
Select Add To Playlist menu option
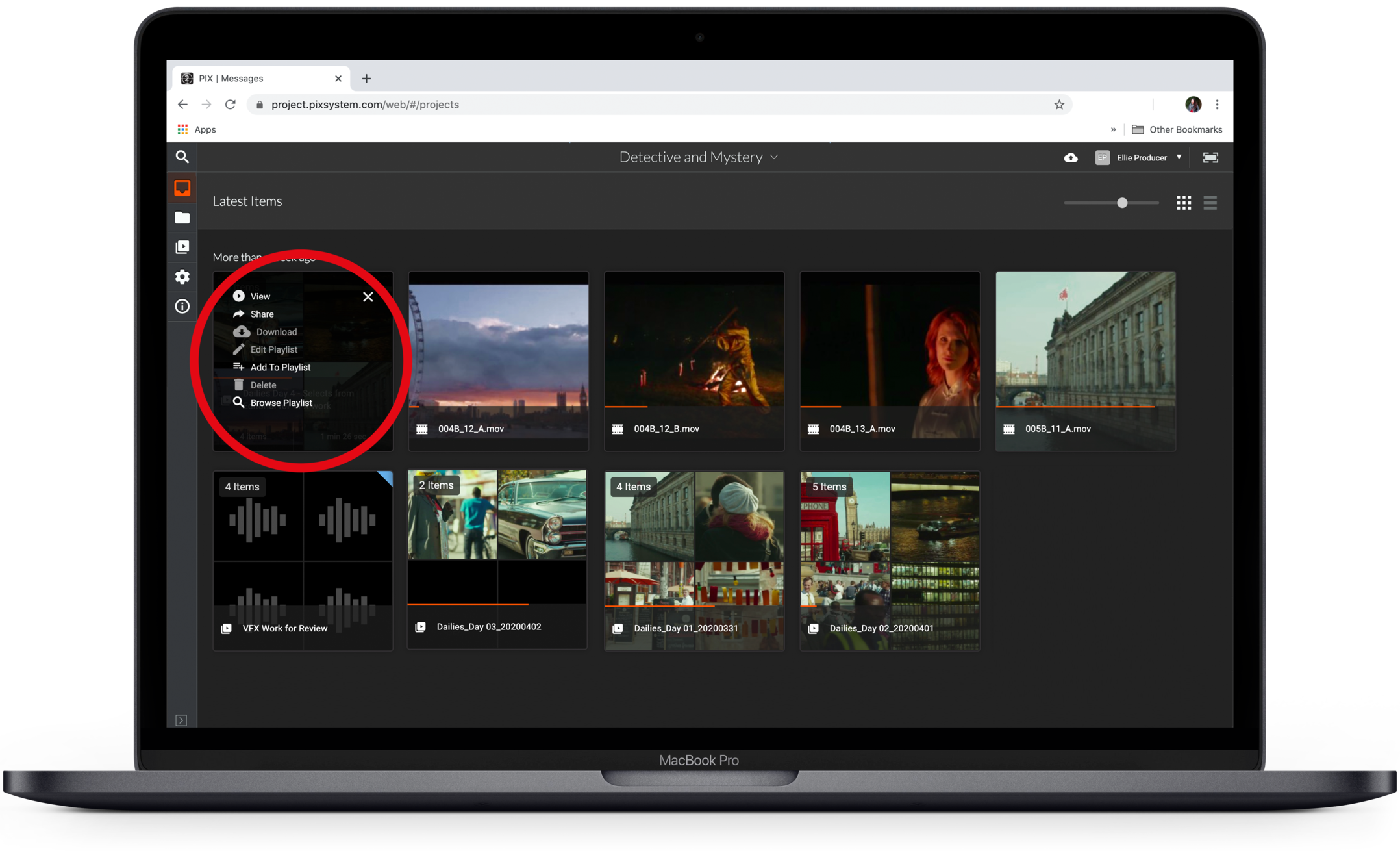280,368
